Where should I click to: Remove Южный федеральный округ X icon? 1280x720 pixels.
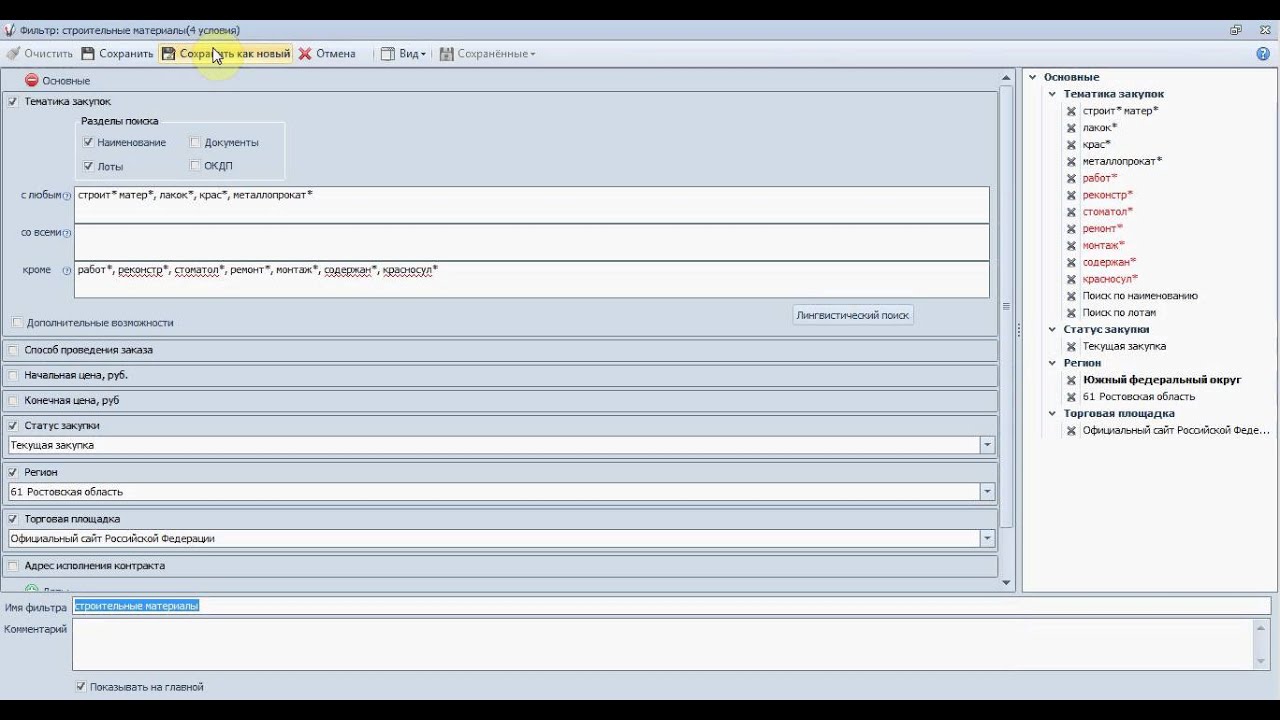[1071, 380]
